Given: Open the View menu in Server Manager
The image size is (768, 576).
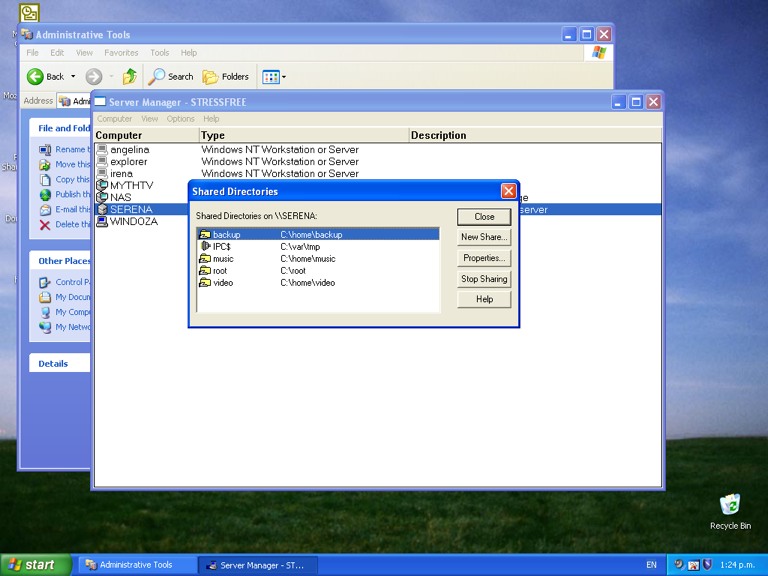Looking at the screenshot, I should pyautogui.click(x=149, y=119).
